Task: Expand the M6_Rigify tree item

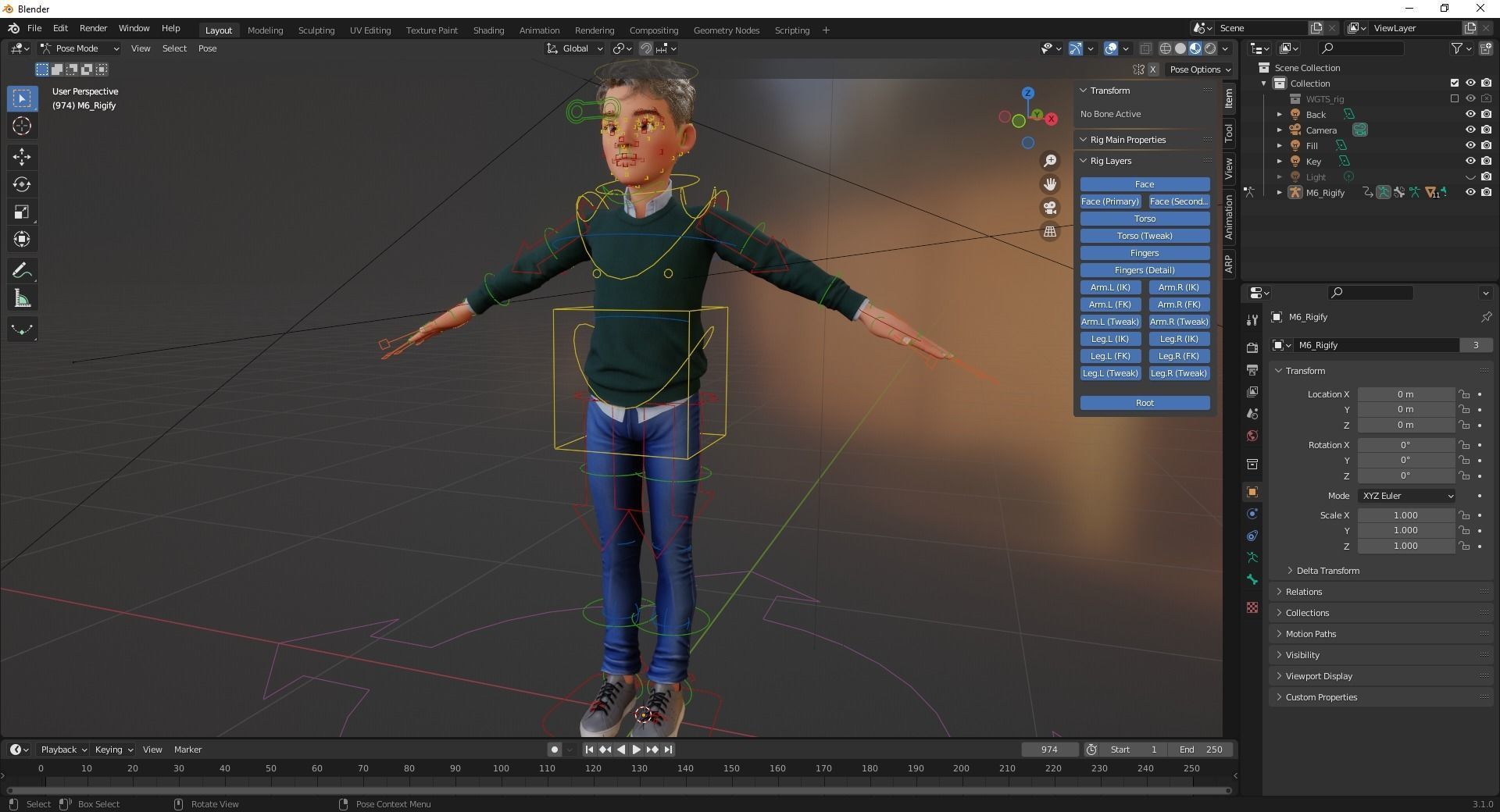Action: [1280, 193]
